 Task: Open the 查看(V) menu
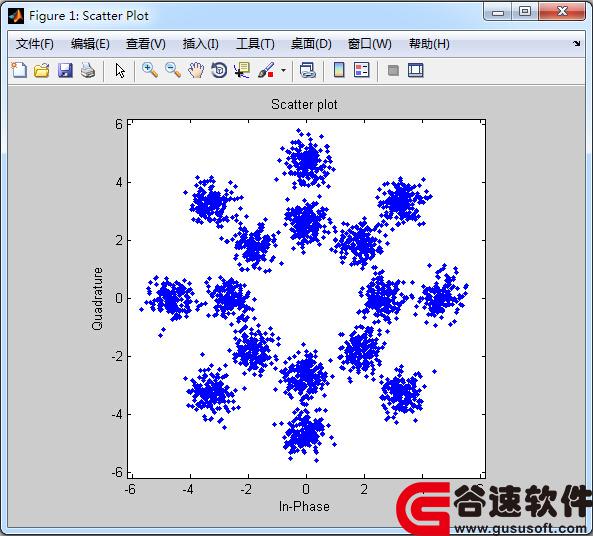(146, 44)
